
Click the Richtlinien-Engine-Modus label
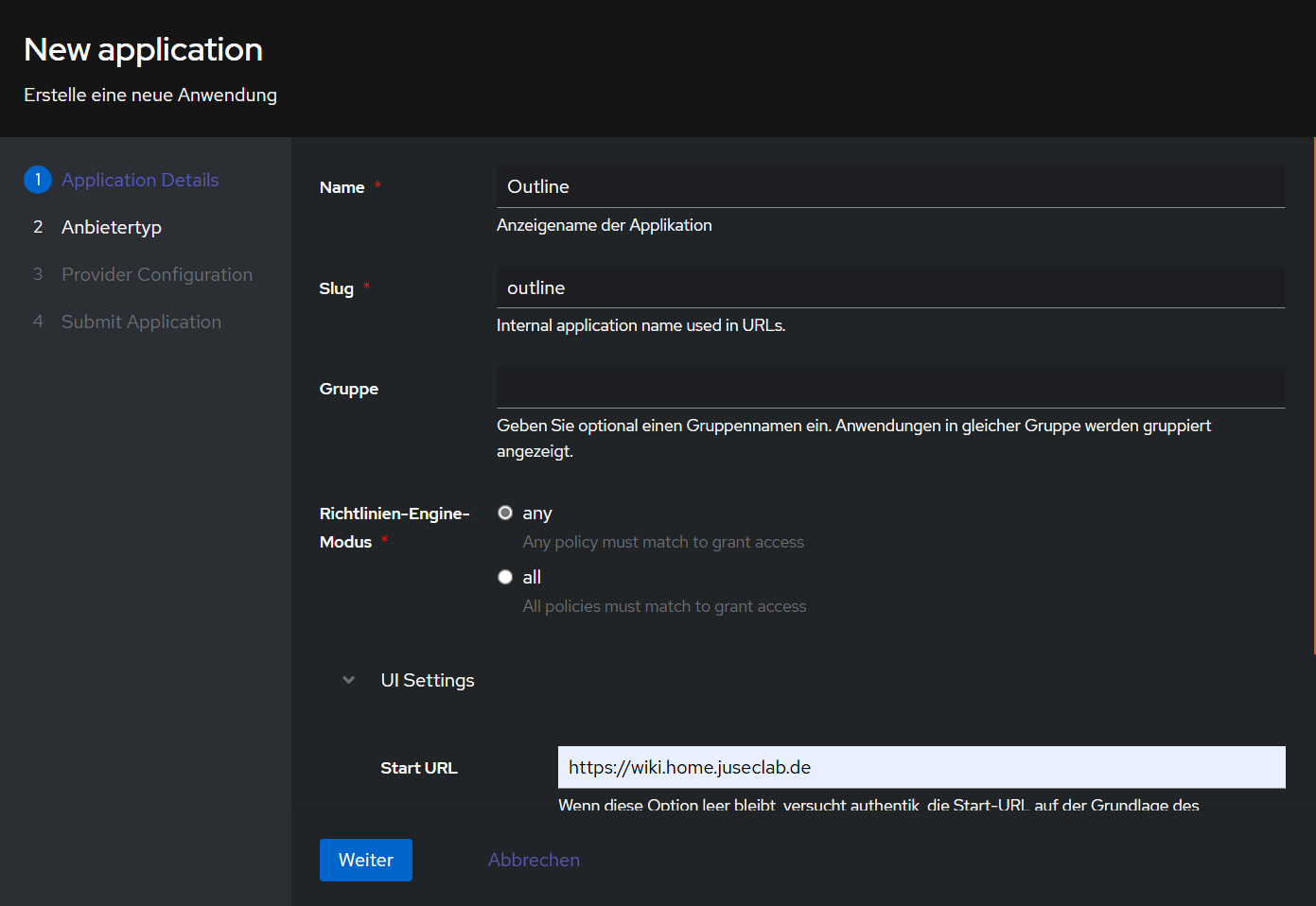[395, 528]
